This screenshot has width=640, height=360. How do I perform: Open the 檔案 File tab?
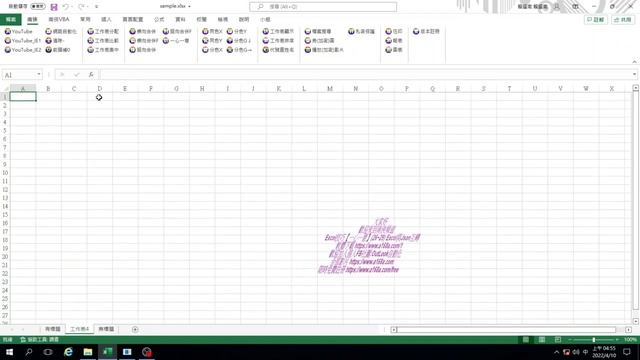pyautogui.click(x=11, y=20)
